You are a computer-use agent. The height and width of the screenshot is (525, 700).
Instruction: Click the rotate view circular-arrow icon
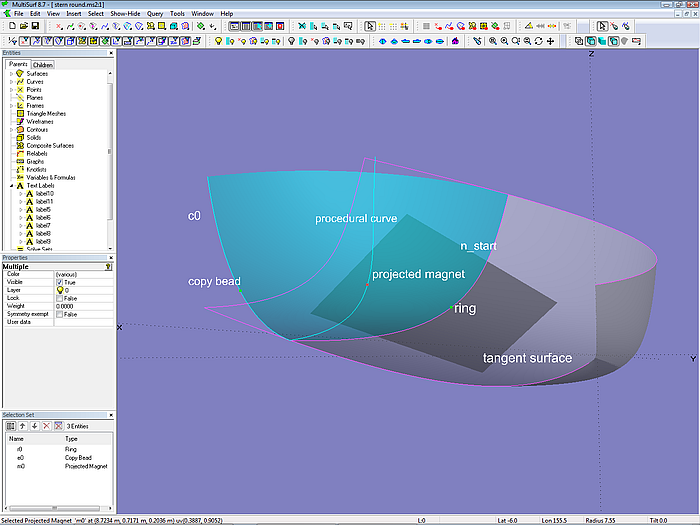point(539,41)
